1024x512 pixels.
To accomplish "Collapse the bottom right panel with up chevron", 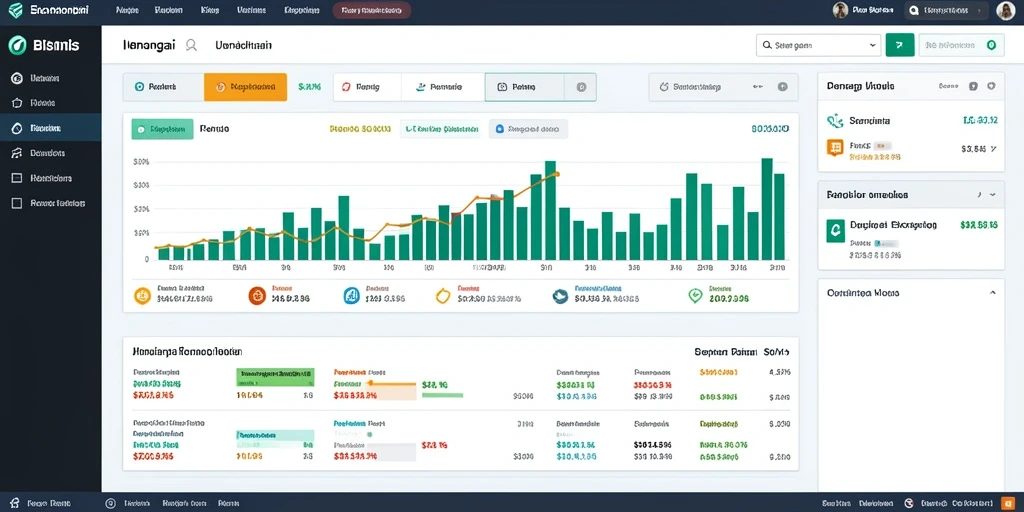I will point(993,293).
